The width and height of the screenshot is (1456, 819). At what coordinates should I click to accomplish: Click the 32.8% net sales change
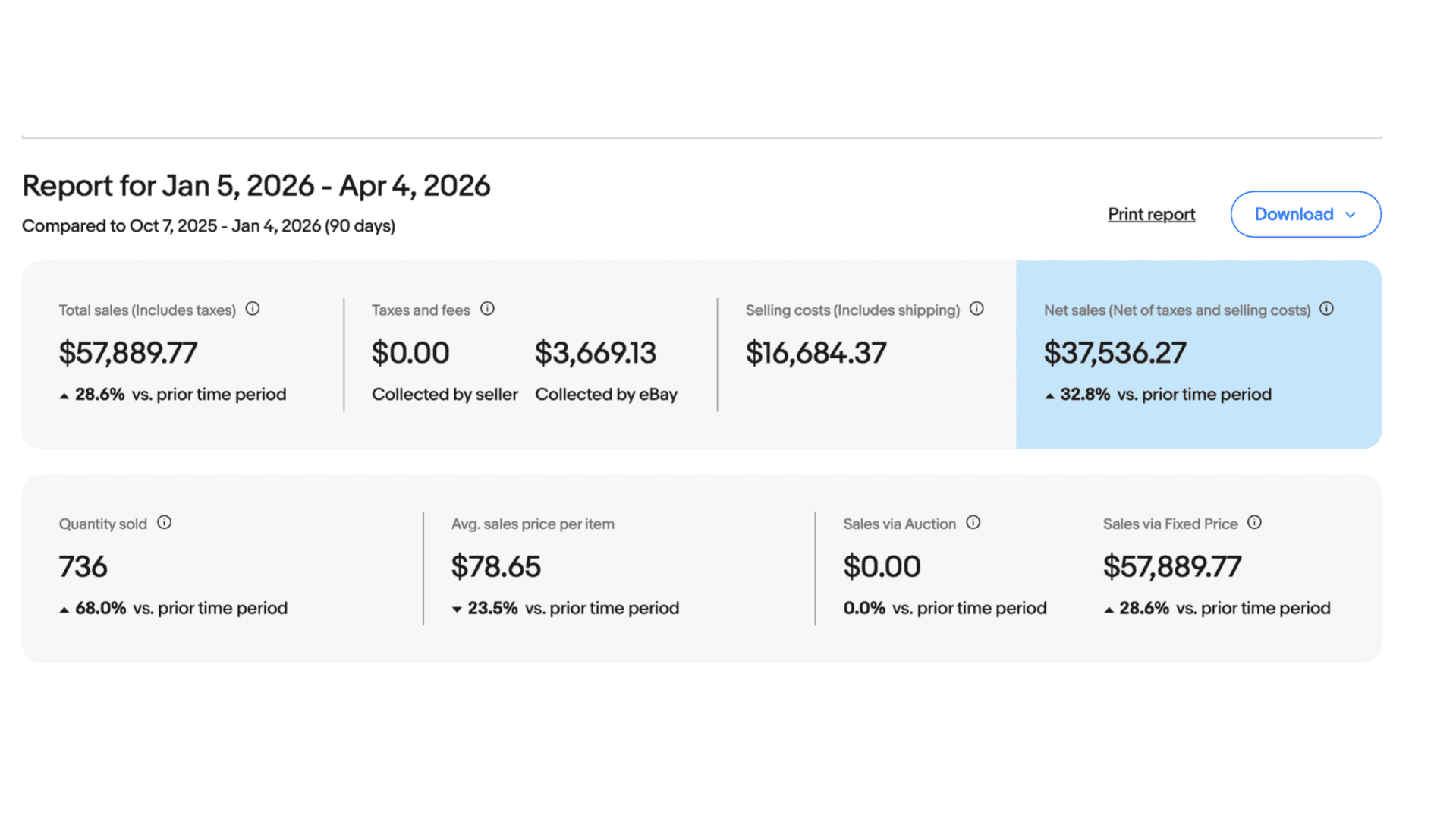click(1085, 395)
